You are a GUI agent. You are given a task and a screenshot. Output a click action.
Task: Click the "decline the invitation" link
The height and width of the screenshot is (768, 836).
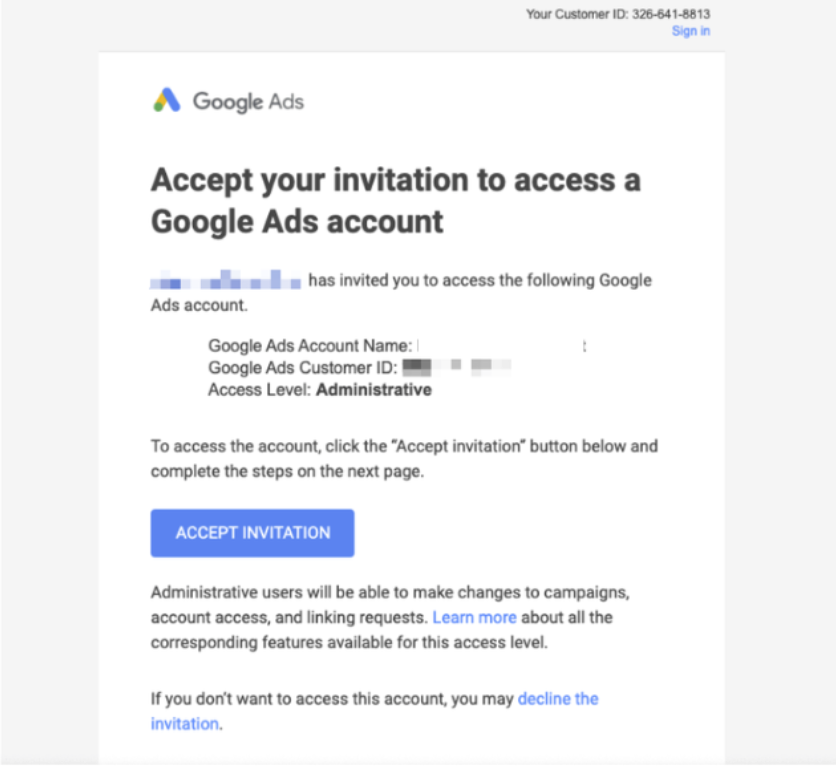coord(557,699)
